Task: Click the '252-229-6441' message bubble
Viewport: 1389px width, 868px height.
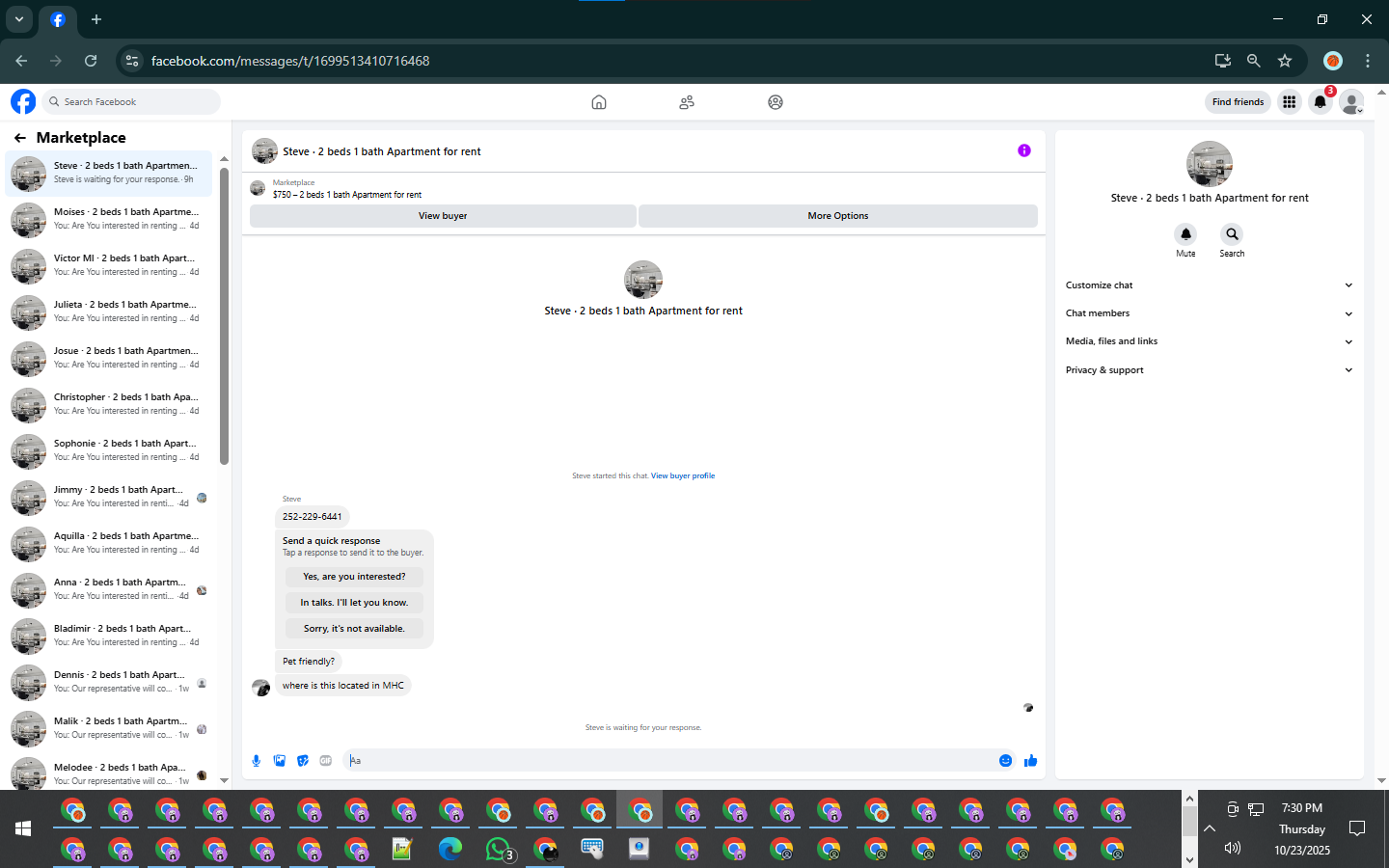Action: click(312, 517)
